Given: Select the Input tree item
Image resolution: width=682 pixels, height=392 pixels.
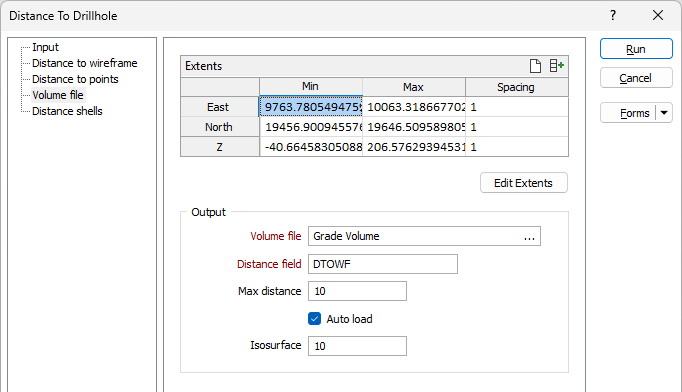Looking at the screenshot, I should tap(45, 47).
